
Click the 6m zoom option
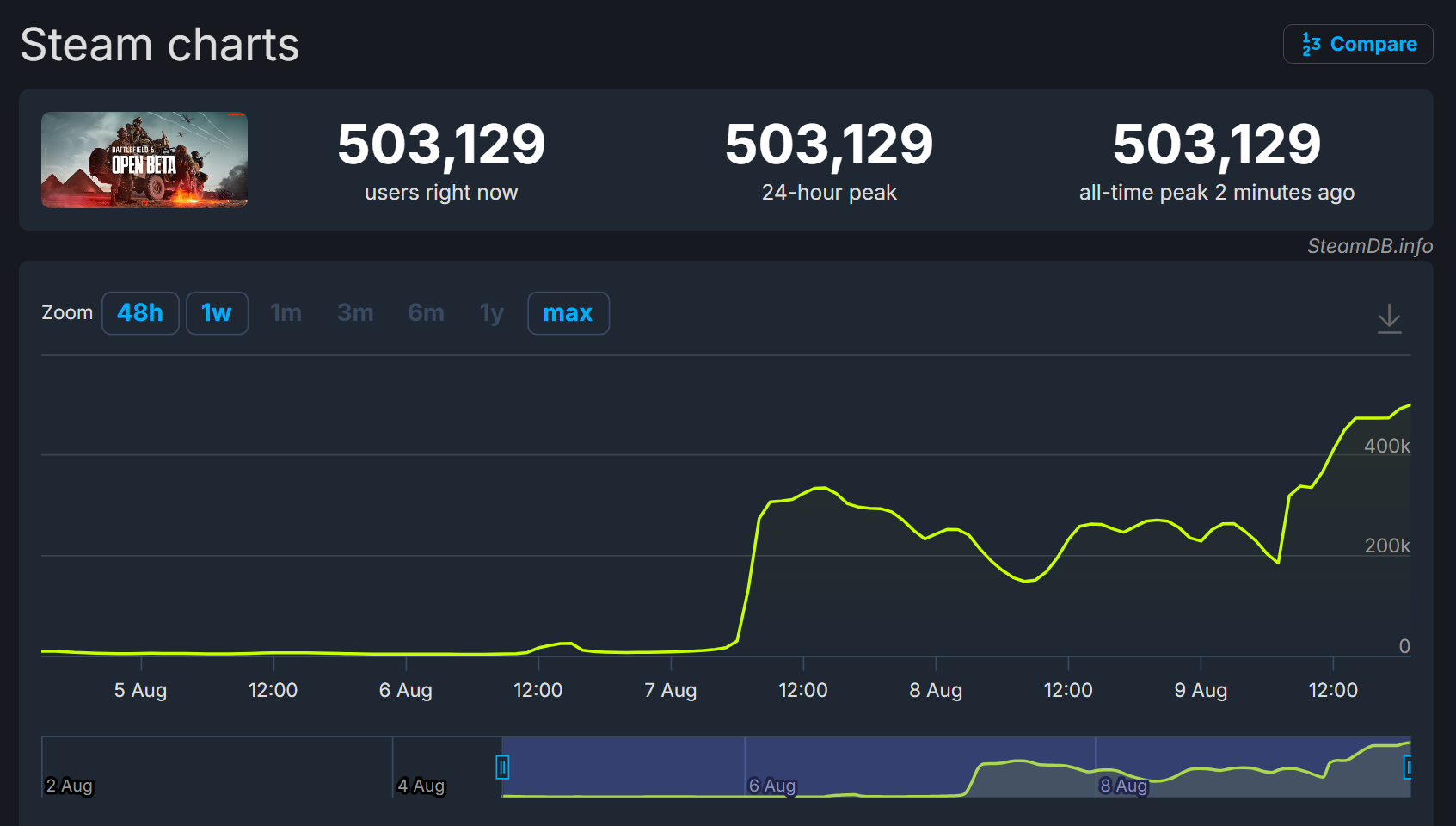tap(426, 313)
